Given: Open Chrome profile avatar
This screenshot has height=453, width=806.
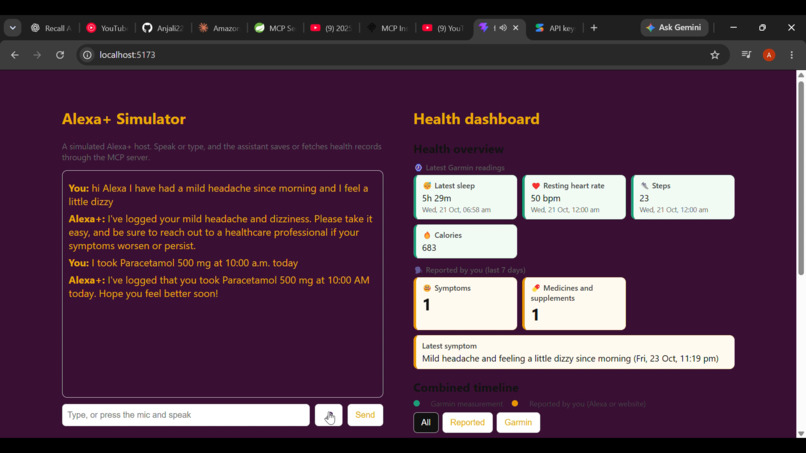Looking at the screenshot, I should pyautogui.click(x=769, y=55).
